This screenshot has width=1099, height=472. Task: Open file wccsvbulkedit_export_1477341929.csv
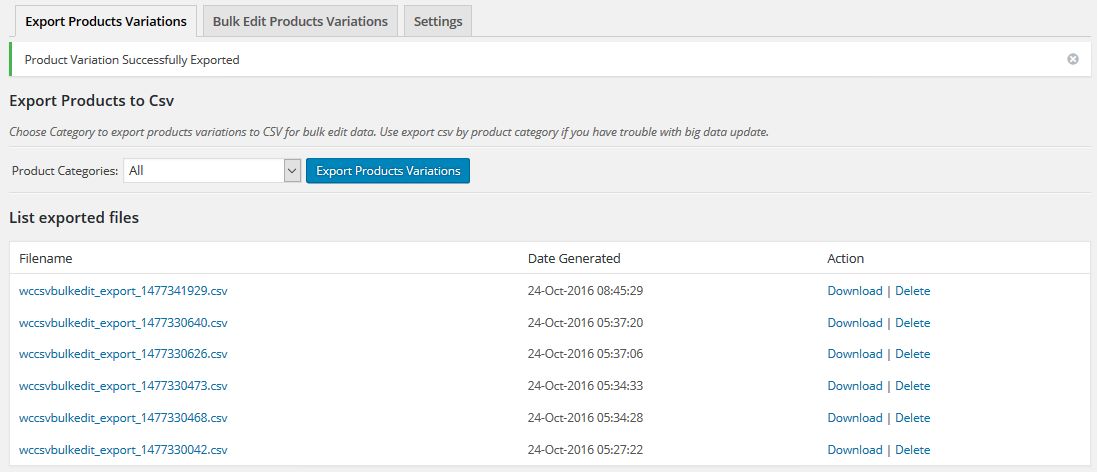point(123,291)
